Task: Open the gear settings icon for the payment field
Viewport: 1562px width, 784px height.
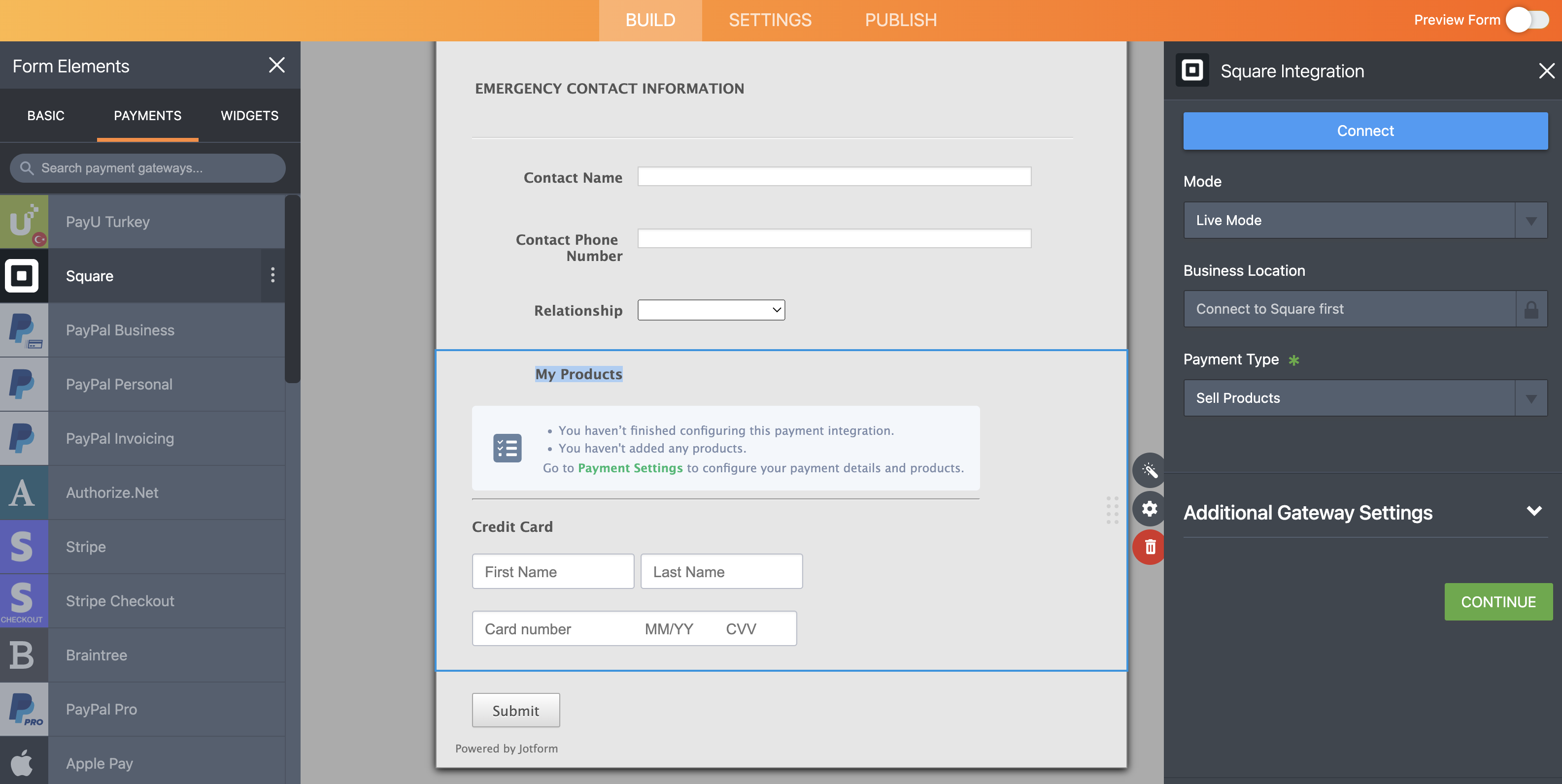Action: [x=1149, y=509]
